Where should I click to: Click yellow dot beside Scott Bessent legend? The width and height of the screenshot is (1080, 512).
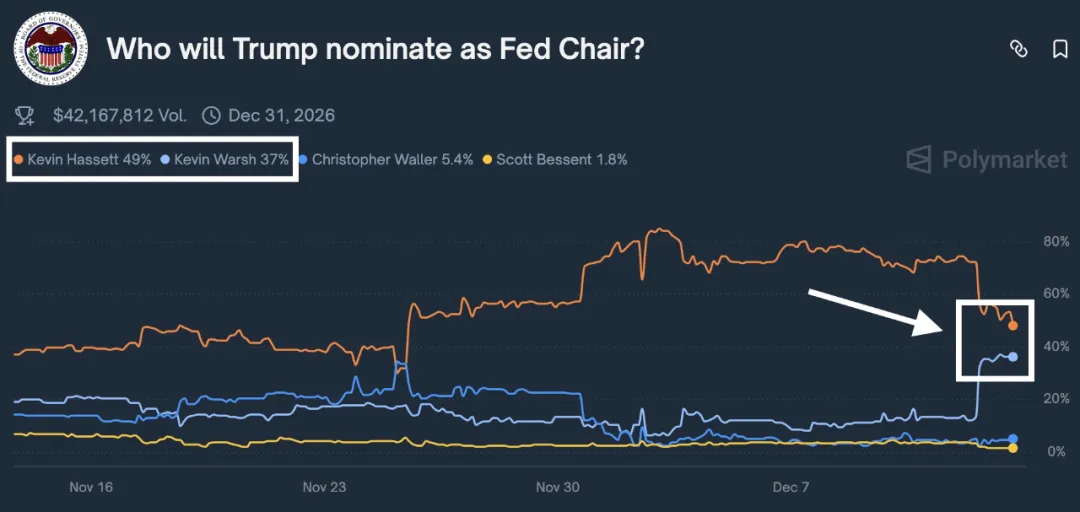click(487, 159)
